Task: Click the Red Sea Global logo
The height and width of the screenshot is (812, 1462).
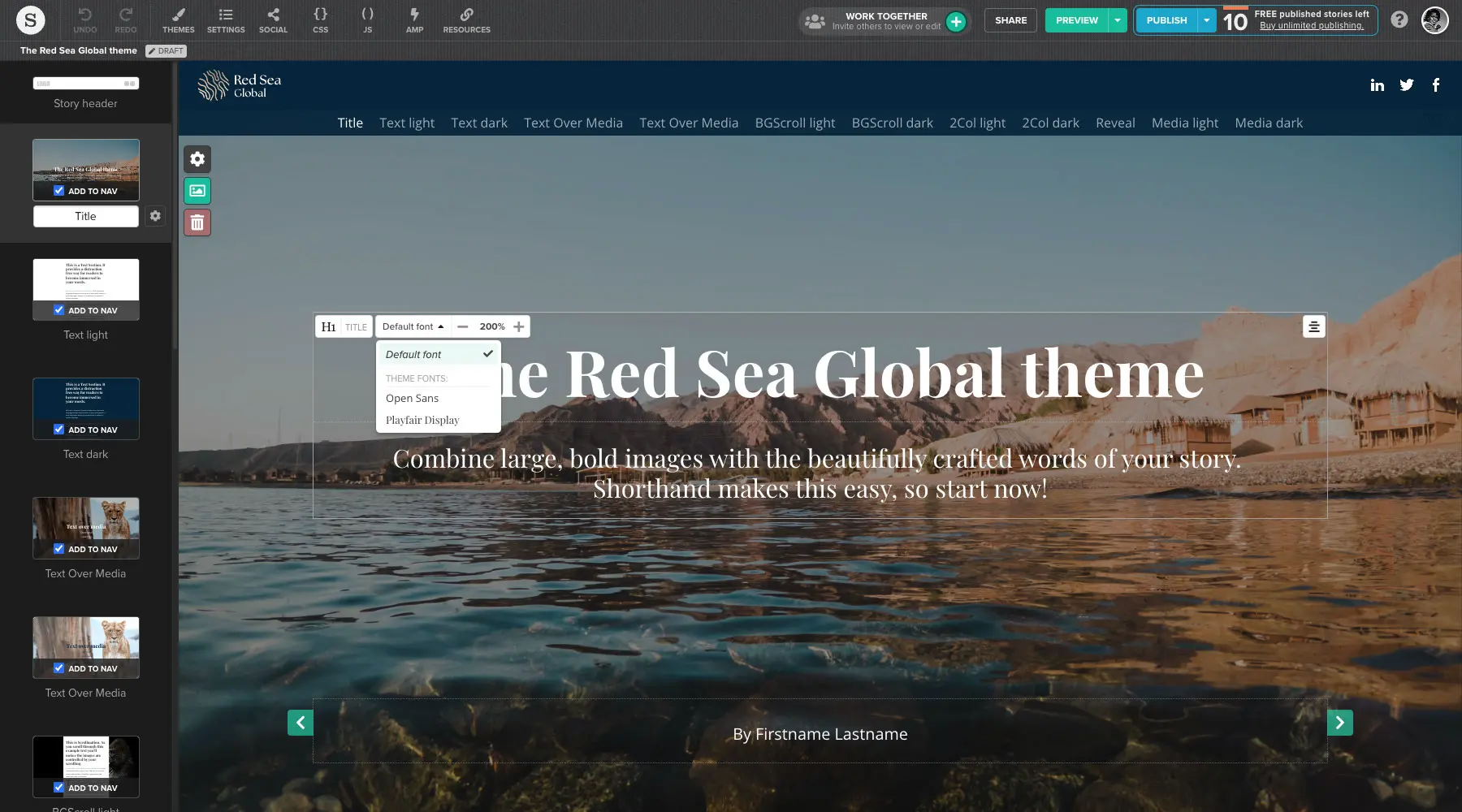Action: pyautogui.click(x=240, y=85)
